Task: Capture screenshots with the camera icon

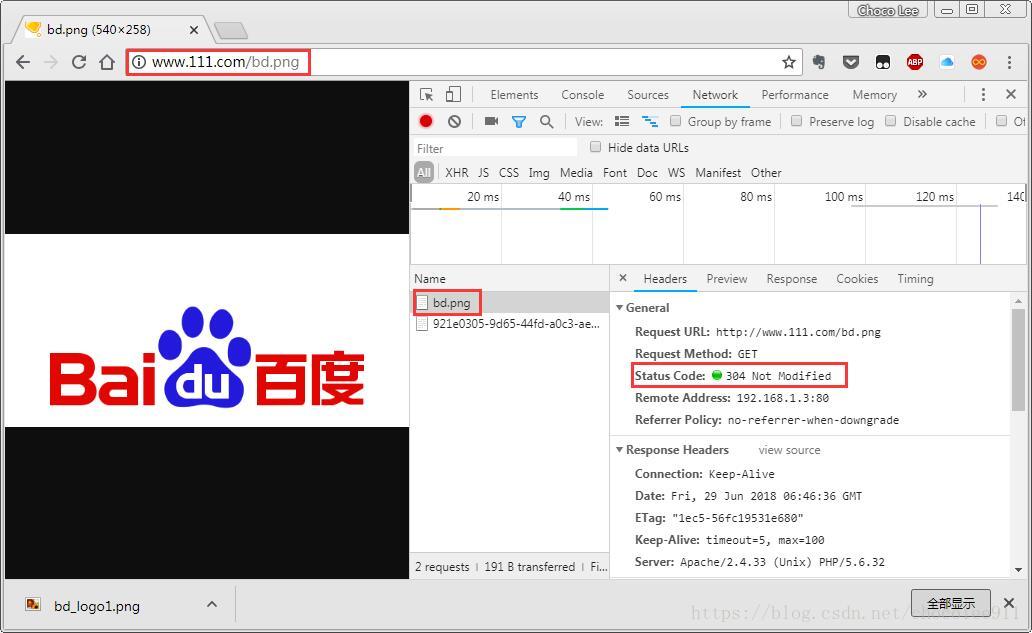Action: tap(491, 121)
